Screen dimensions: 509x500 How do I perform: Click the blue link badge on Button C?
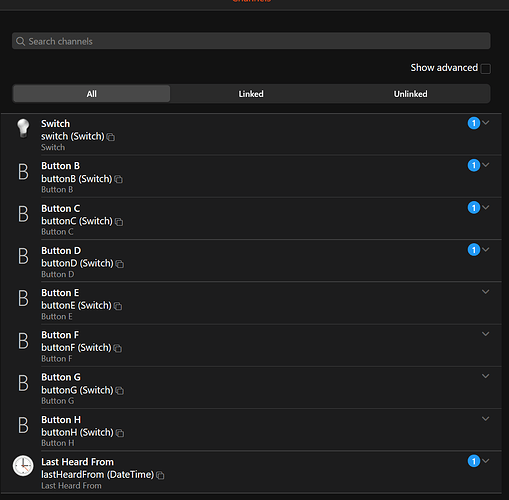point(474,208)
